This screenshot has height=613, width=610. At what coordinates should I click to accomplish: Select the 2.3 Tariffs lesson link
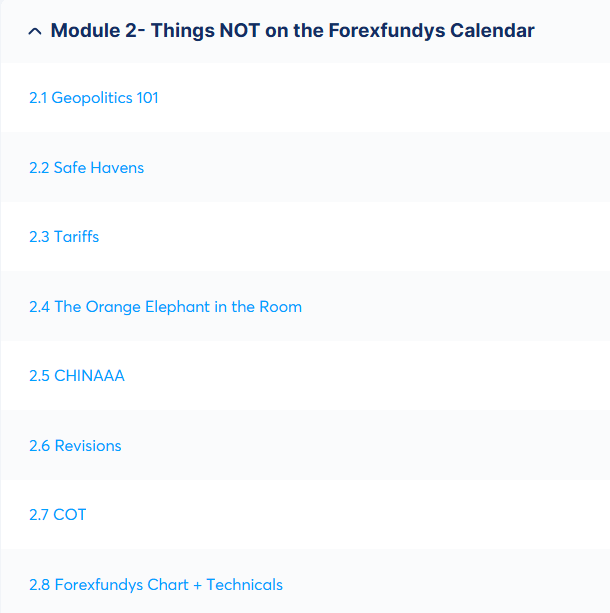(x=64, y=237)
